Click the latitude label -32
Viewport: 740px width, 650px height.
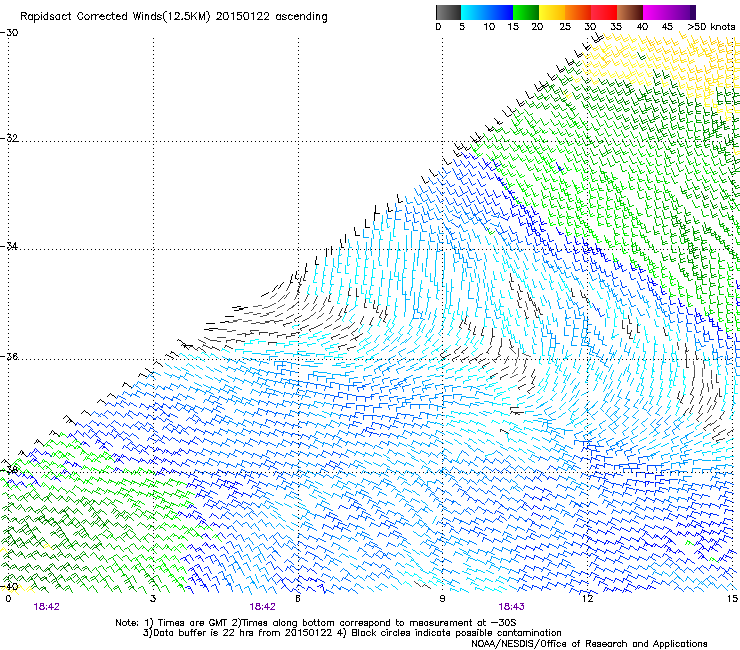coord(9,138)
